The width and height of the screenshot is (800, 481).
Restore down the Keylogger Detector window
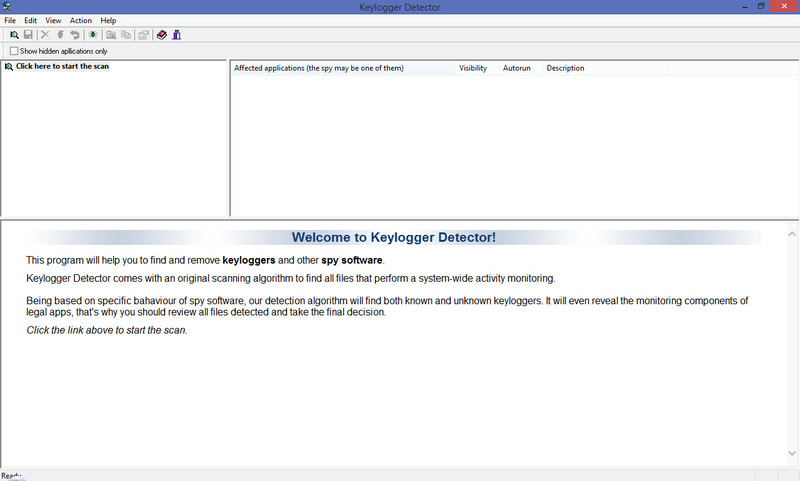tap(761, 7)
